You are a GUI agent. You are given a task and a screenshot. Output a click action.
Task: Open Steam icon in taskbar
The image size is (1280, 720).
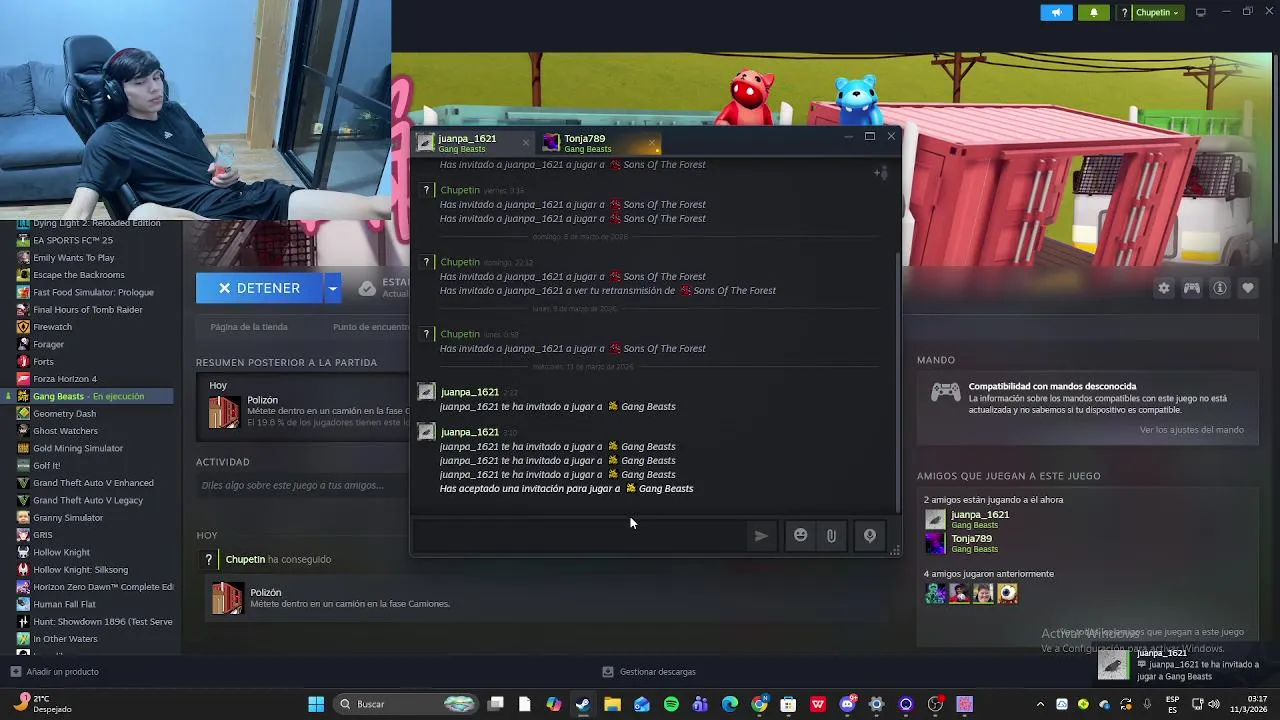[x=583, y=704]
